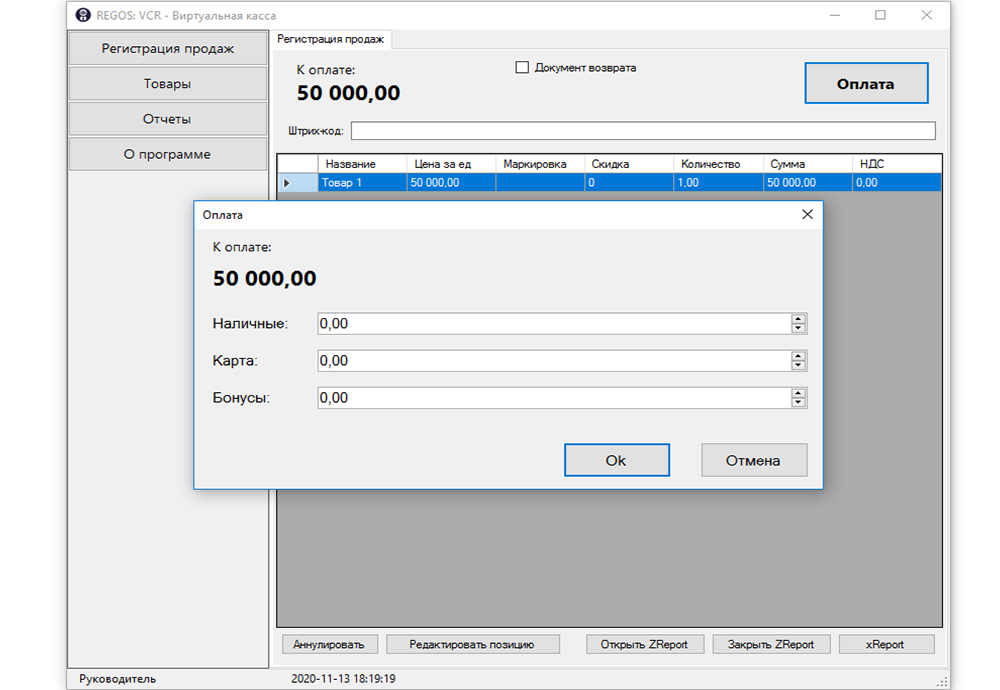Decrease the Бонусы amount using down arrow
This screenshot has width=1000, height=690.
click(798, 403)
